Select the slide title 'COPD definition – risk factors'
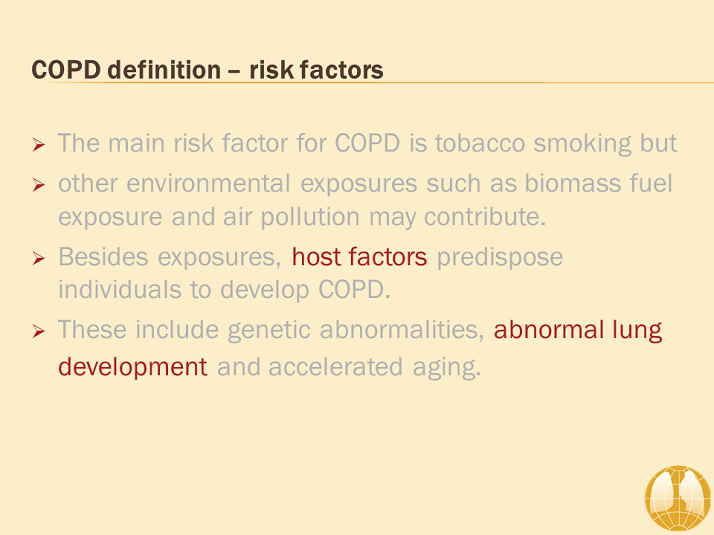714x535 pixels. tap(207, 70)
